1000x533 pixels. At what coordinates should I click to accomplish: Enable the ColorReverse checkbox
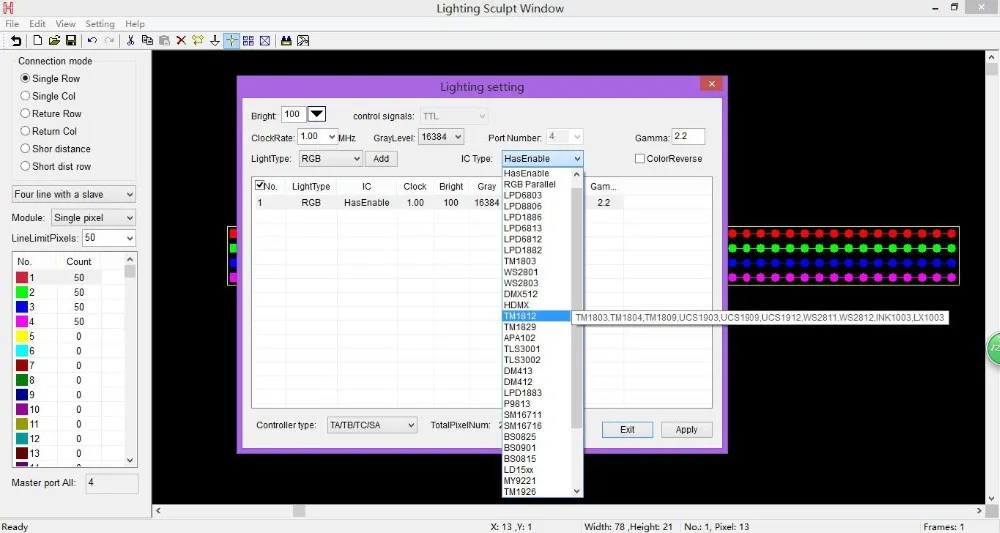(640, 159)
